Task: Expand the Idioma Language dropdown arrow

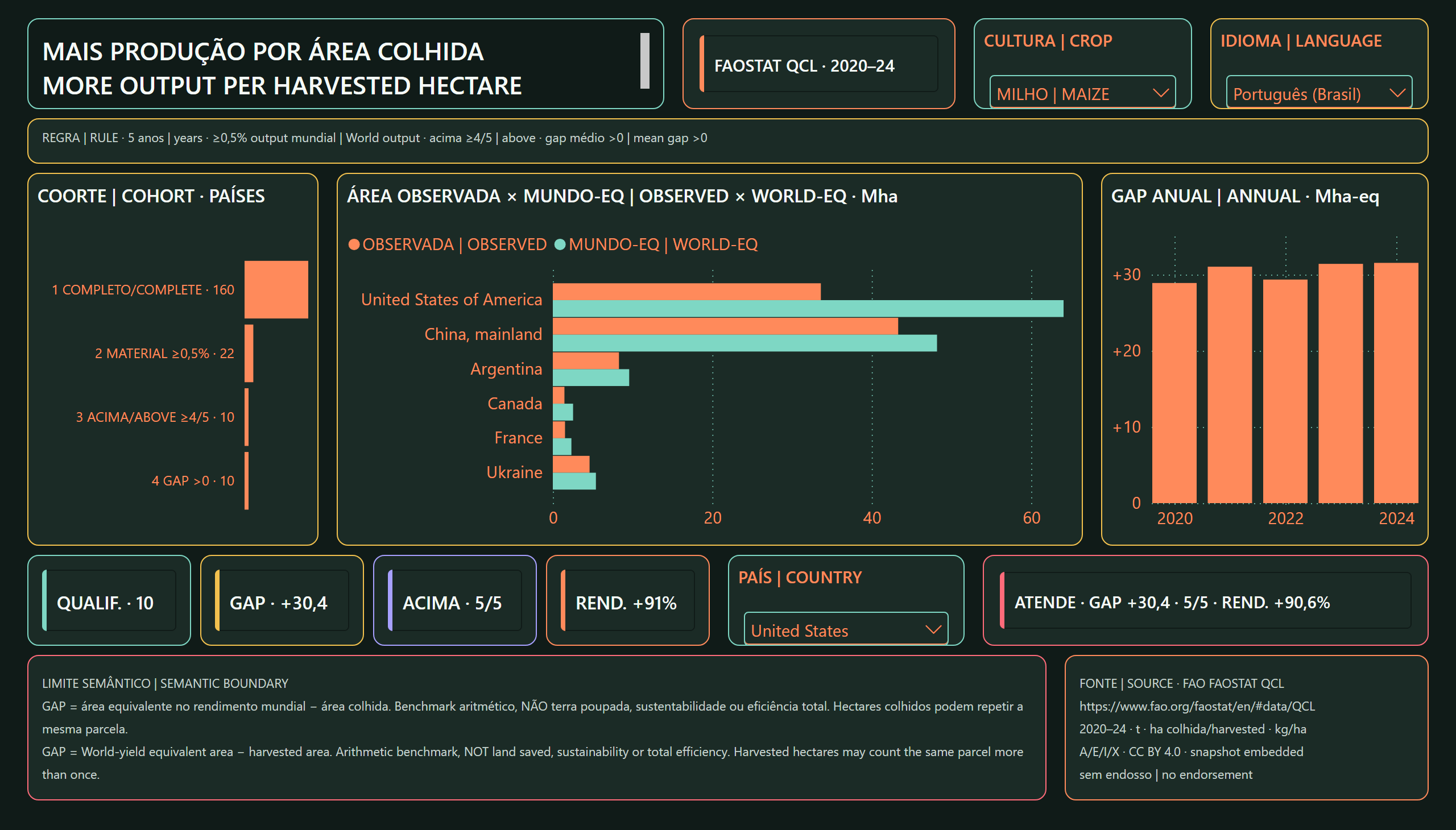Action: [x=1397, y=93]
